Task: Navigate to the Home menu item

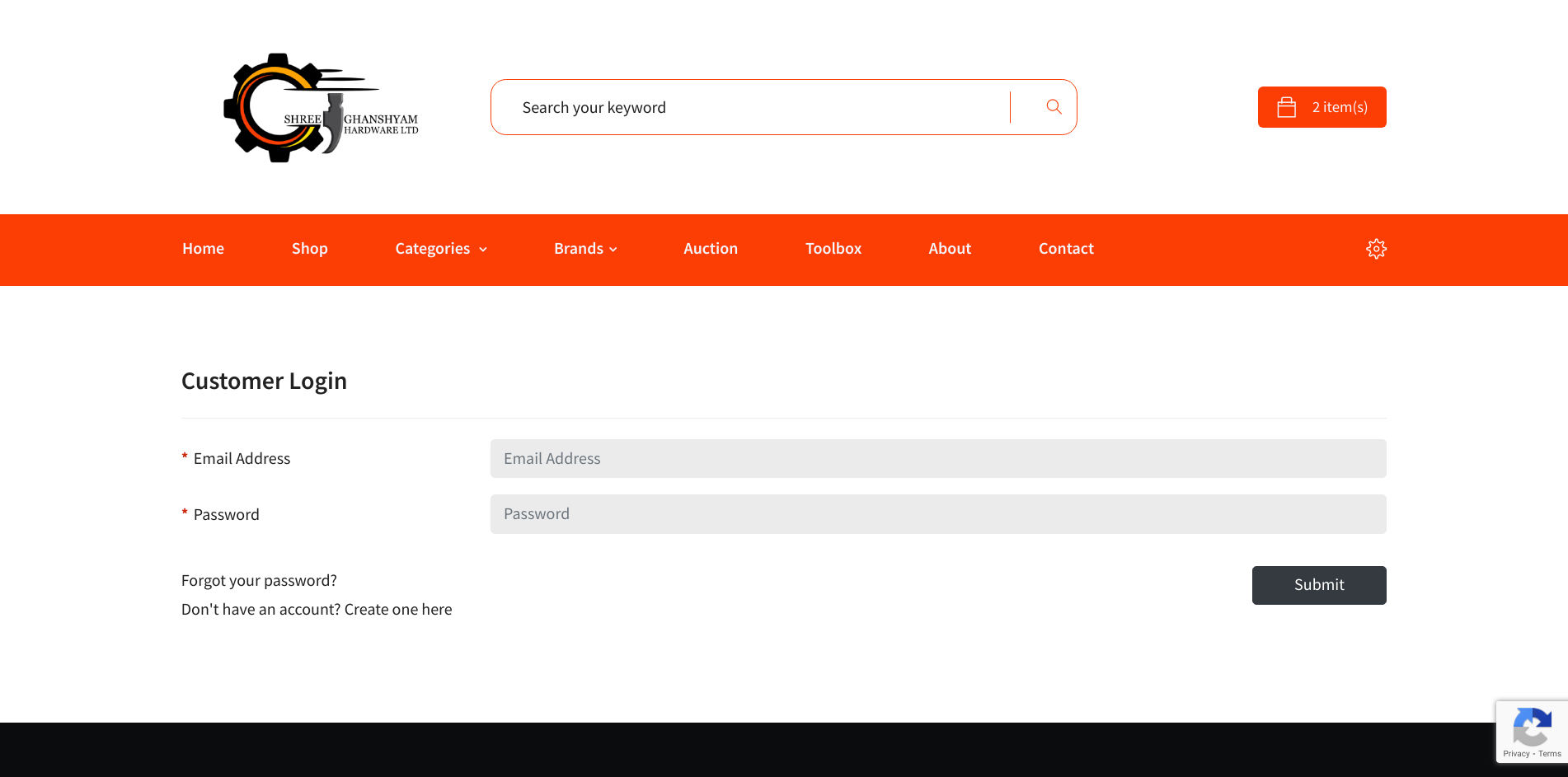Action: [x=203, y=248]
